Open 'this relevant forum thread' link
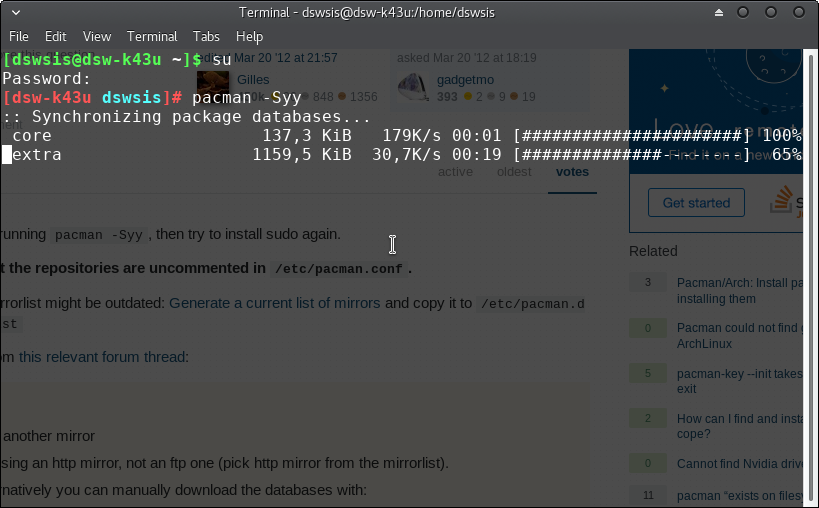 [x=102, y=356]
